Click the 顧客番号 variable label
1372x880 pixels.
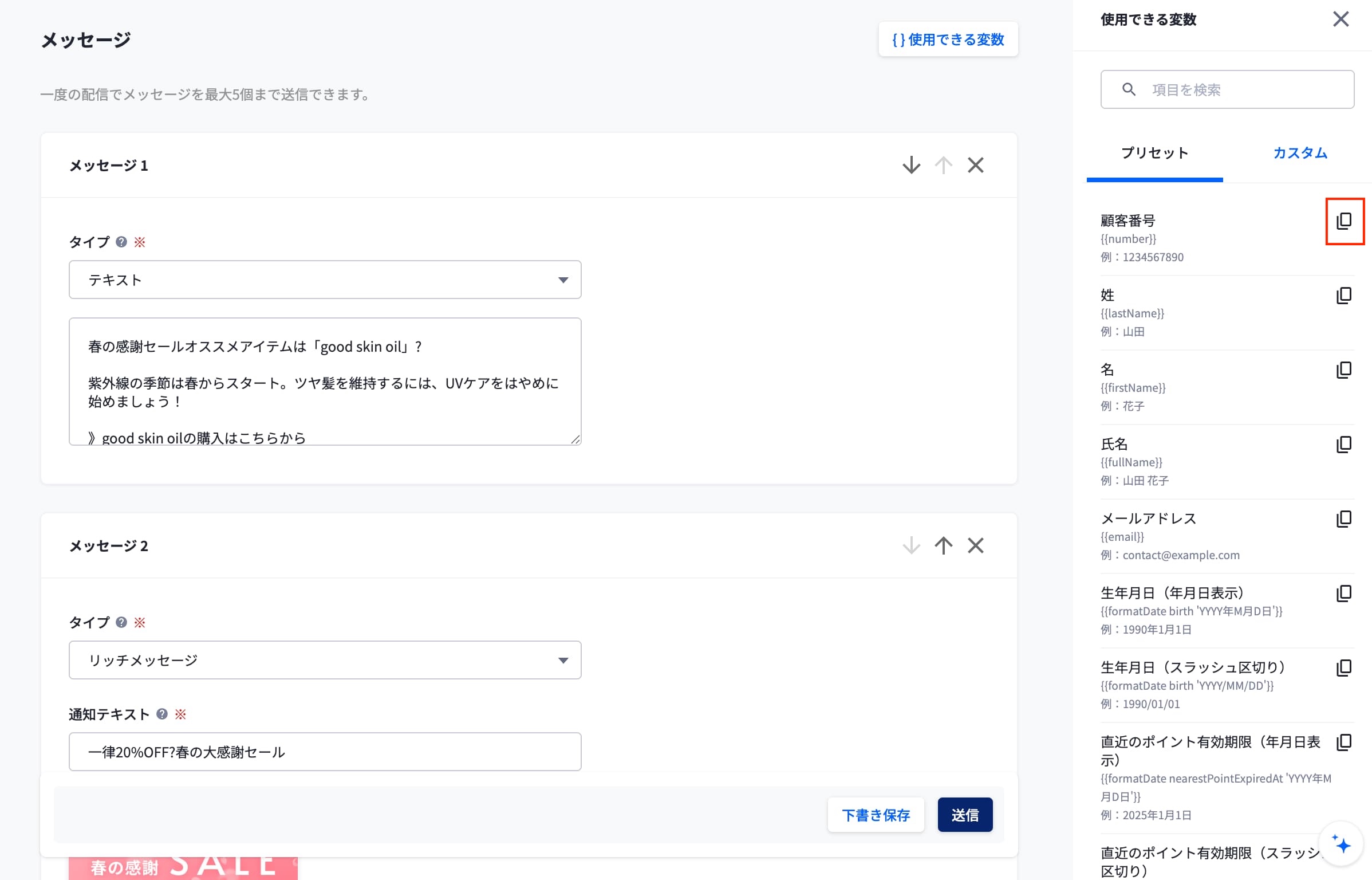point(1127,221)
